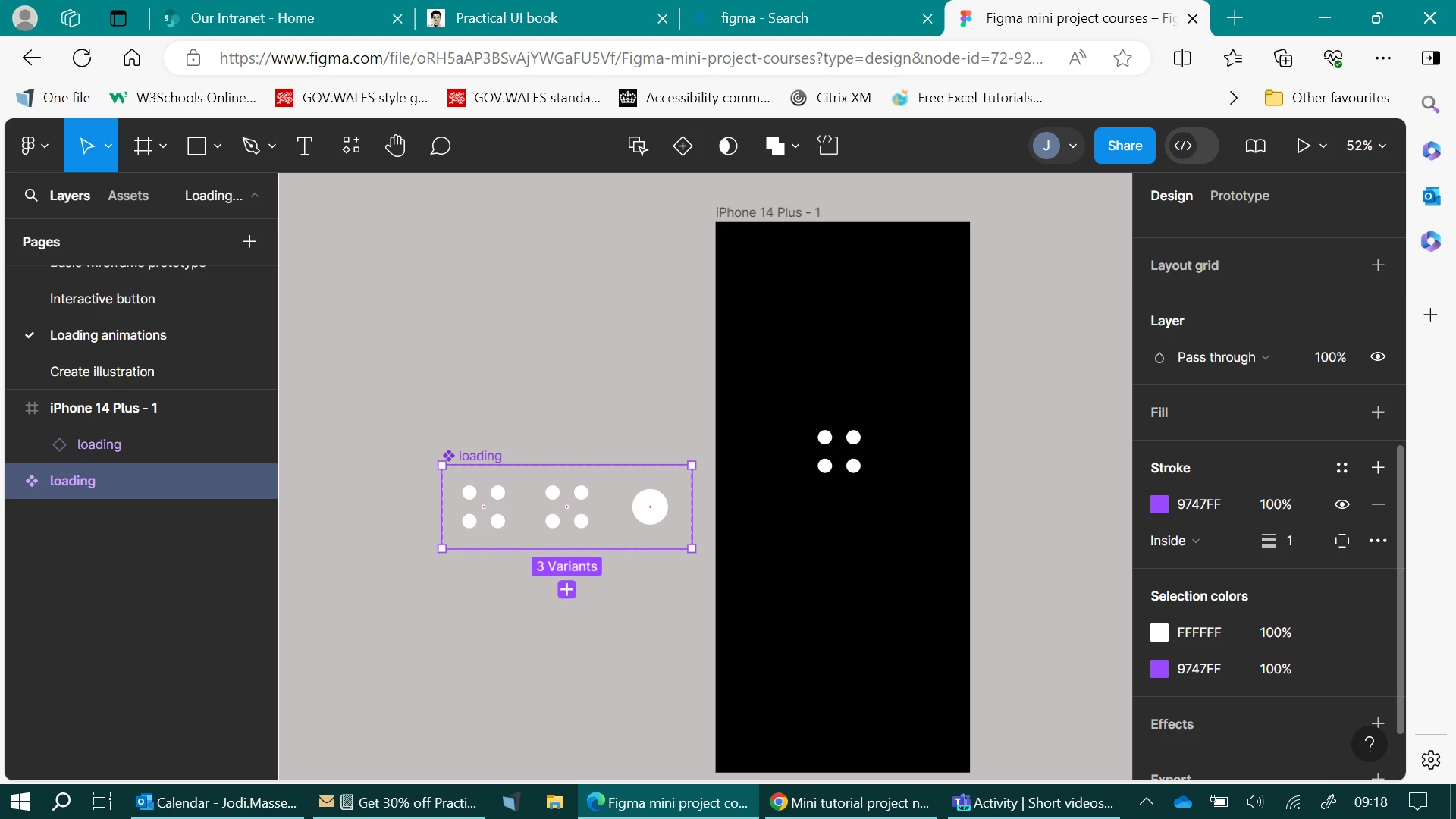The width and height of the screenshot is (1456, 819).
Task: Select the Rectangle shape tool
Action: 196,146
